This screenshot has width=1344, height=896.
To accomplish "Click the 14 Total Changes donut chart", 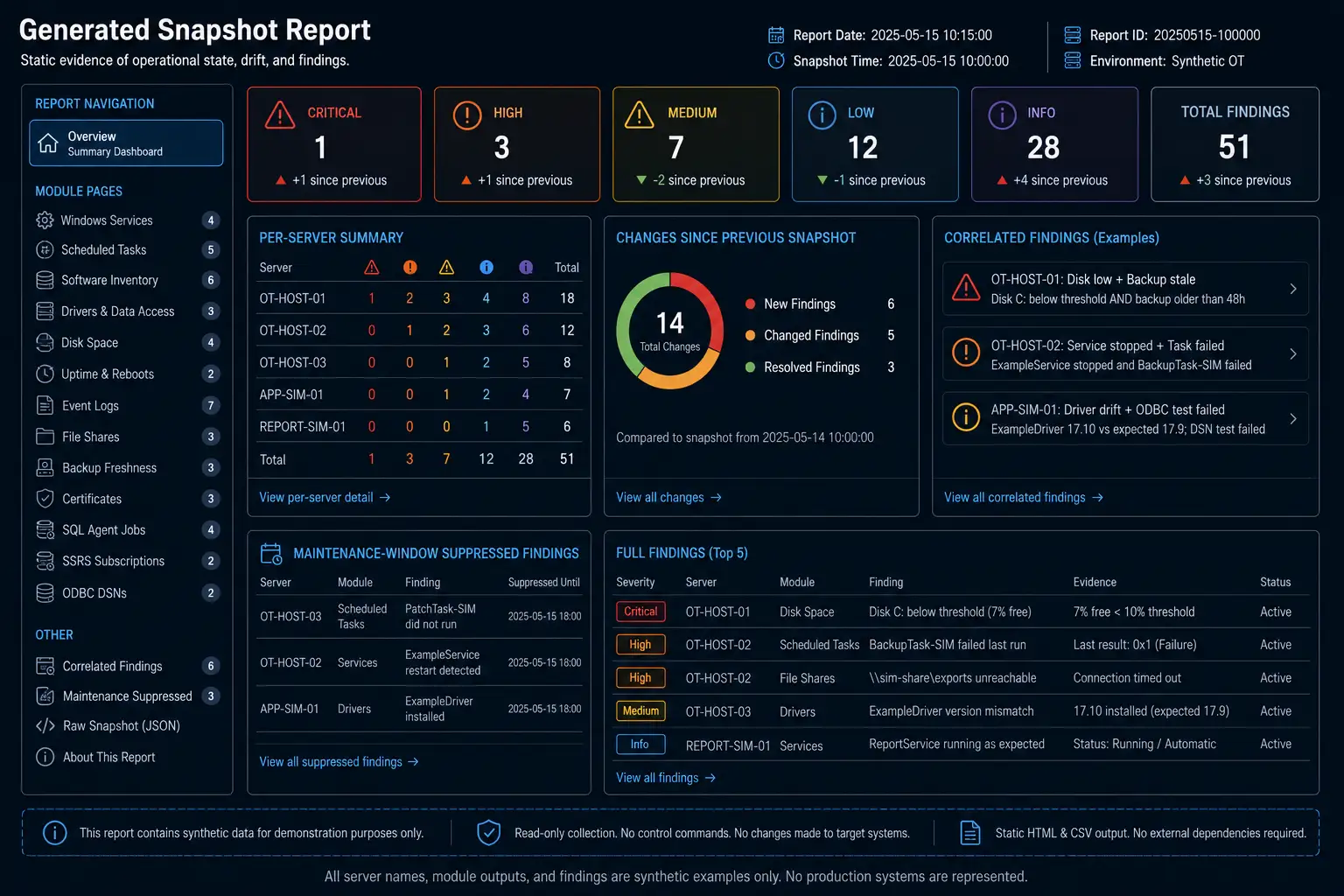I will coord(670,331).
